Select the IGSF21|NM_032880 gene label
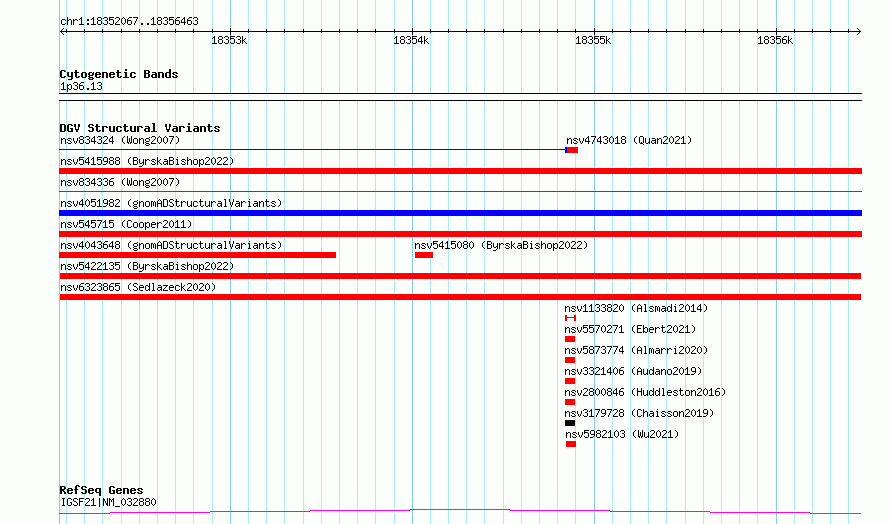The width and height of the screenshot is (890, 524). point(108,502)
